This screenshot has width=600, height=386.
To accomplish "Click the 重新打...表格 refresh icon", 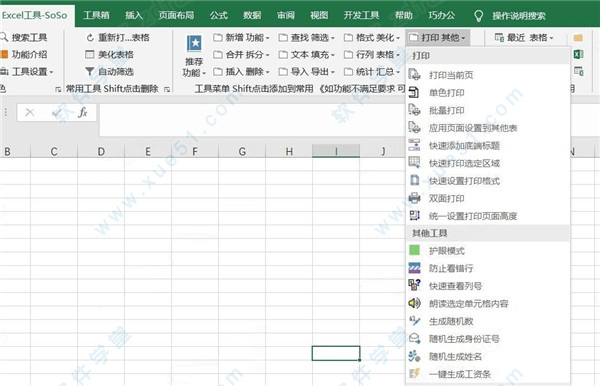I will [x=90, y=37].
